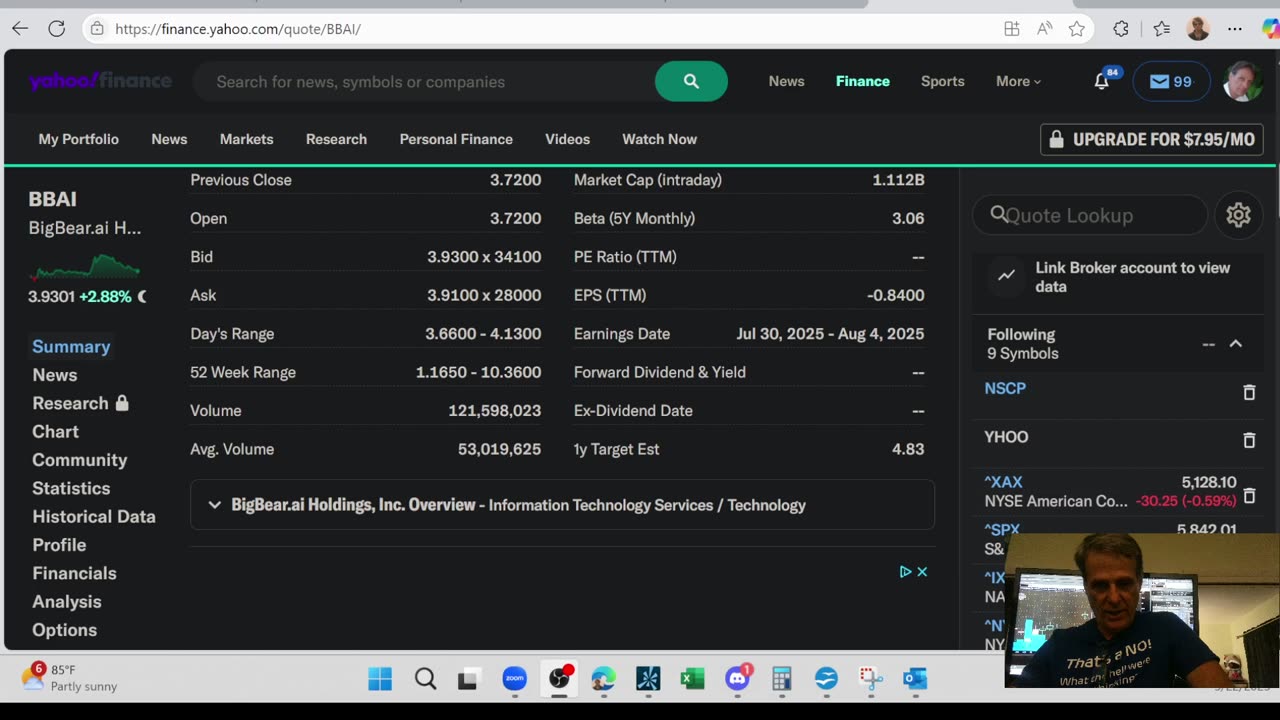Open the Statistics sidebar section
The width and height of the screenshot is (1280, 720).
click(x=71, y=488)
